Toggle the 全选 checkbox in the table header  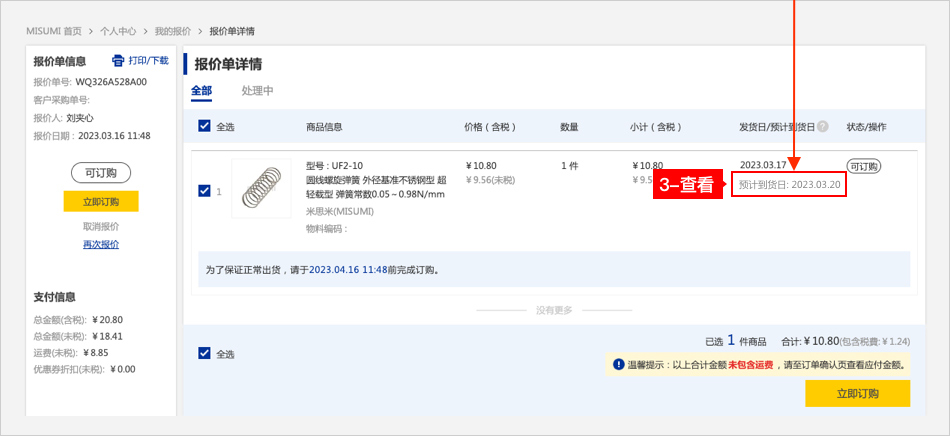pyautogui.click(x=205, y=126)
